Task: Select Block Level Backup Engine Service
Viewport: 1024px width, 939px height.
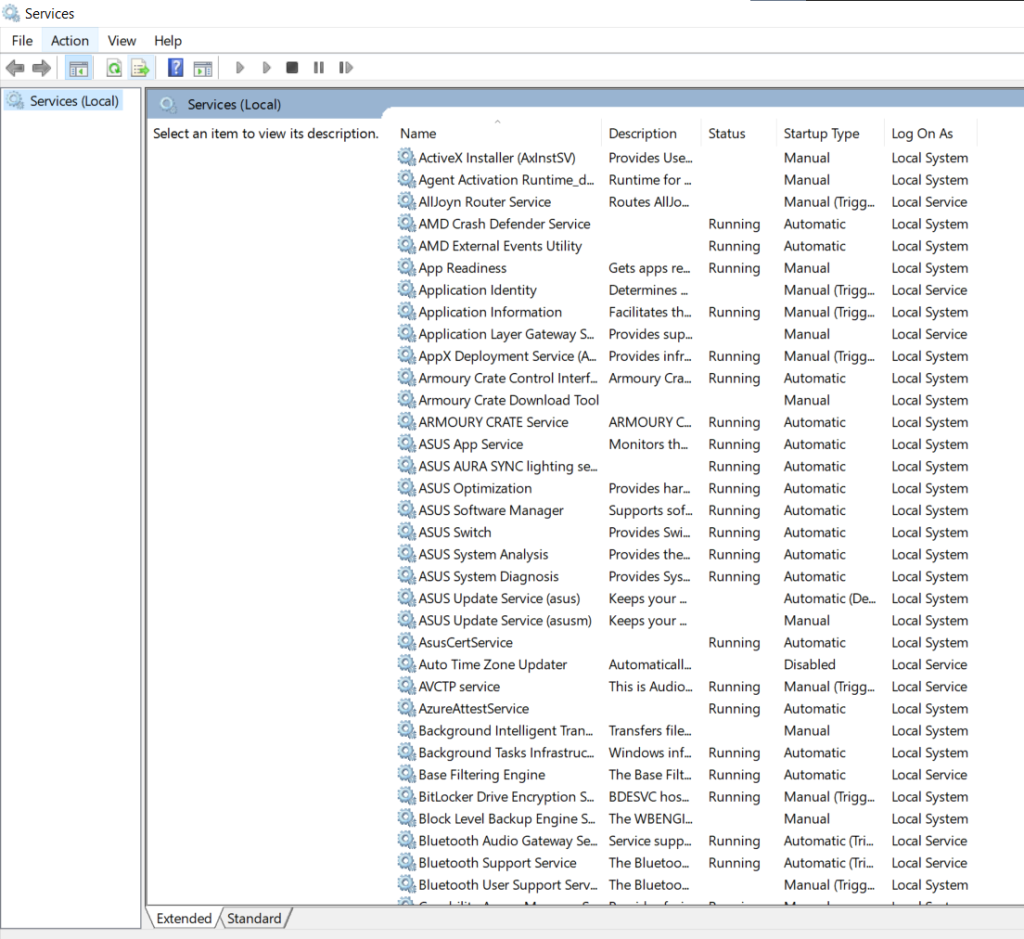Action: pyautogui.click(x=684, y=818)
